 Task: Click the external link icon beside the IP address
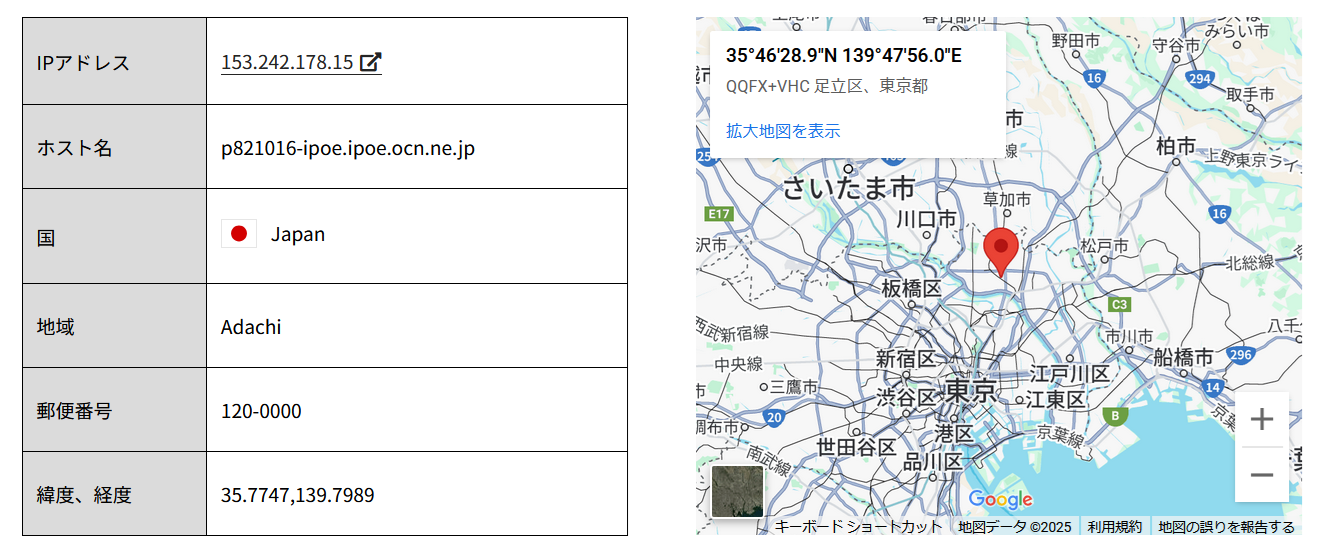(371, 62)
